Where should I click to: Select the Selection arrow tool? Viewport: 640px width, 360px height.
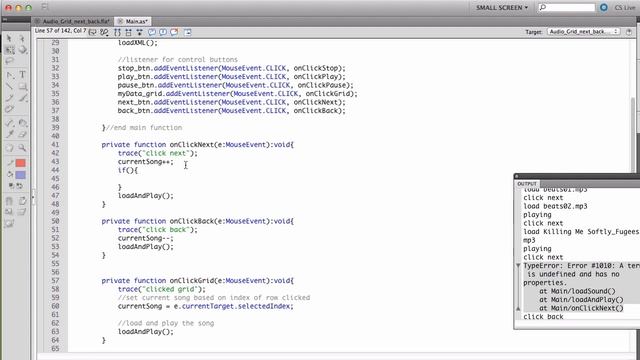[10, 39]
